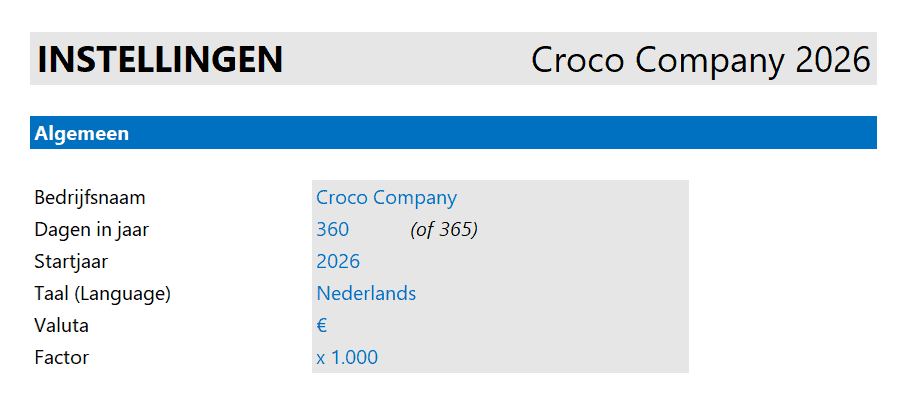
Task: Select the Valuta label
Action: pyautogui.click(x=62, y=326)
